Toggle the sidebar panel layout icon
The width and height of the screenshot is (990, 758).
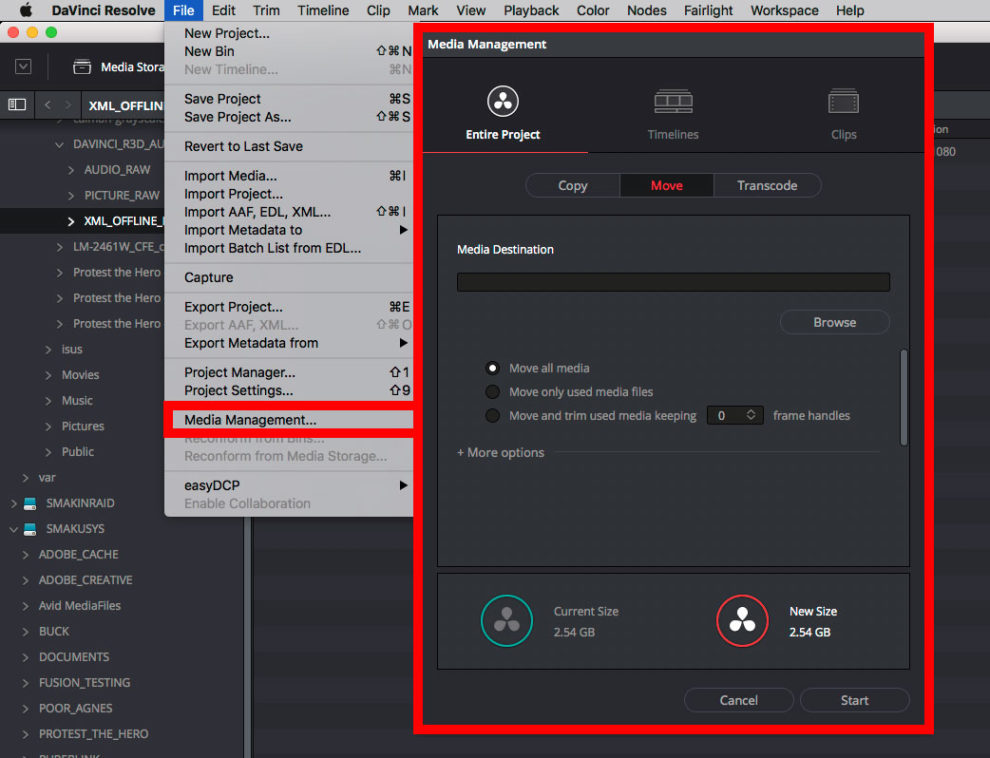17,105
